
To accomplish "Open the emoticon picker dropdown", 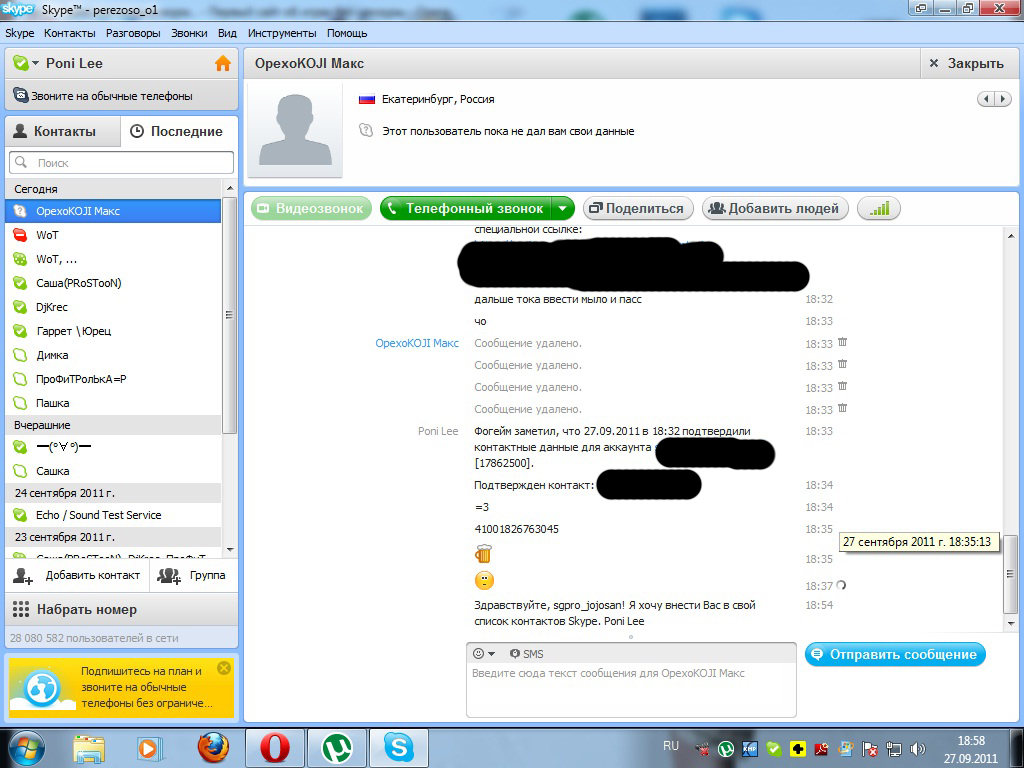I will point(484,654).
